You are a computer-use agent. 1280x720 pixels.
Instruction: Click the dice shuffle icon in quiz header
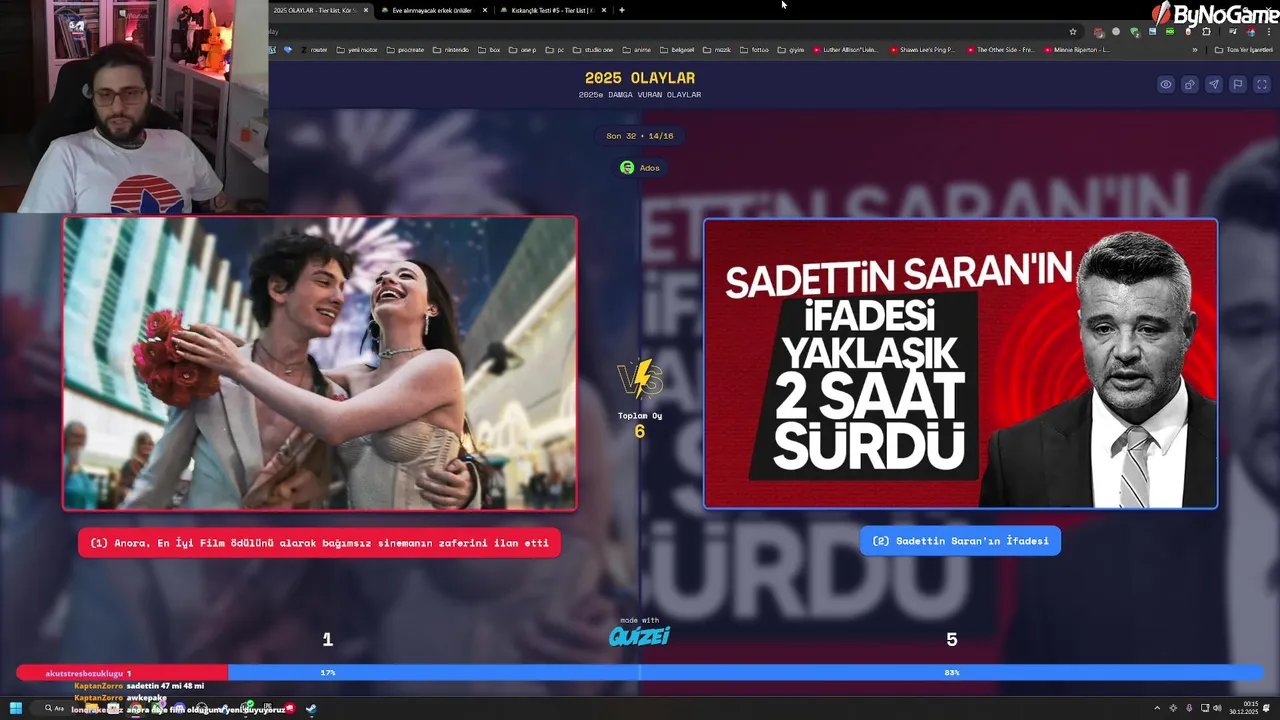pyautogui.click(x=1190, y=85)
